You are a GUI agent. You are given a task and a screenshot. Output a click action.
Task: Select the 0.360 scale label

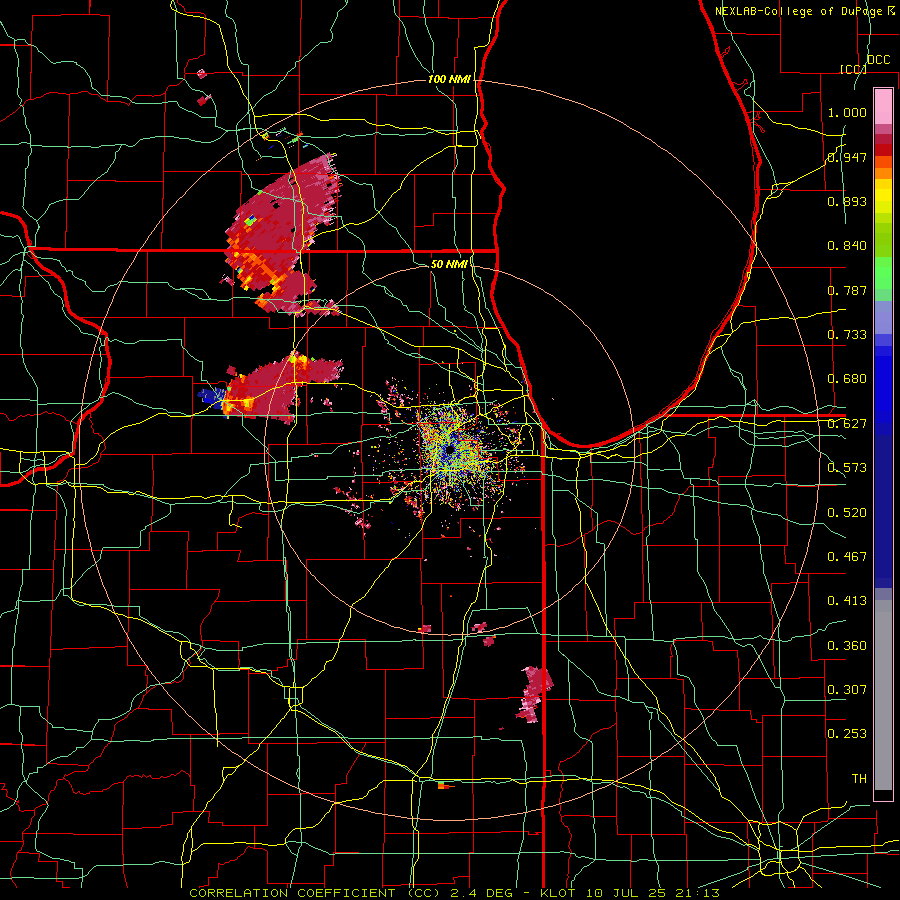847,646
